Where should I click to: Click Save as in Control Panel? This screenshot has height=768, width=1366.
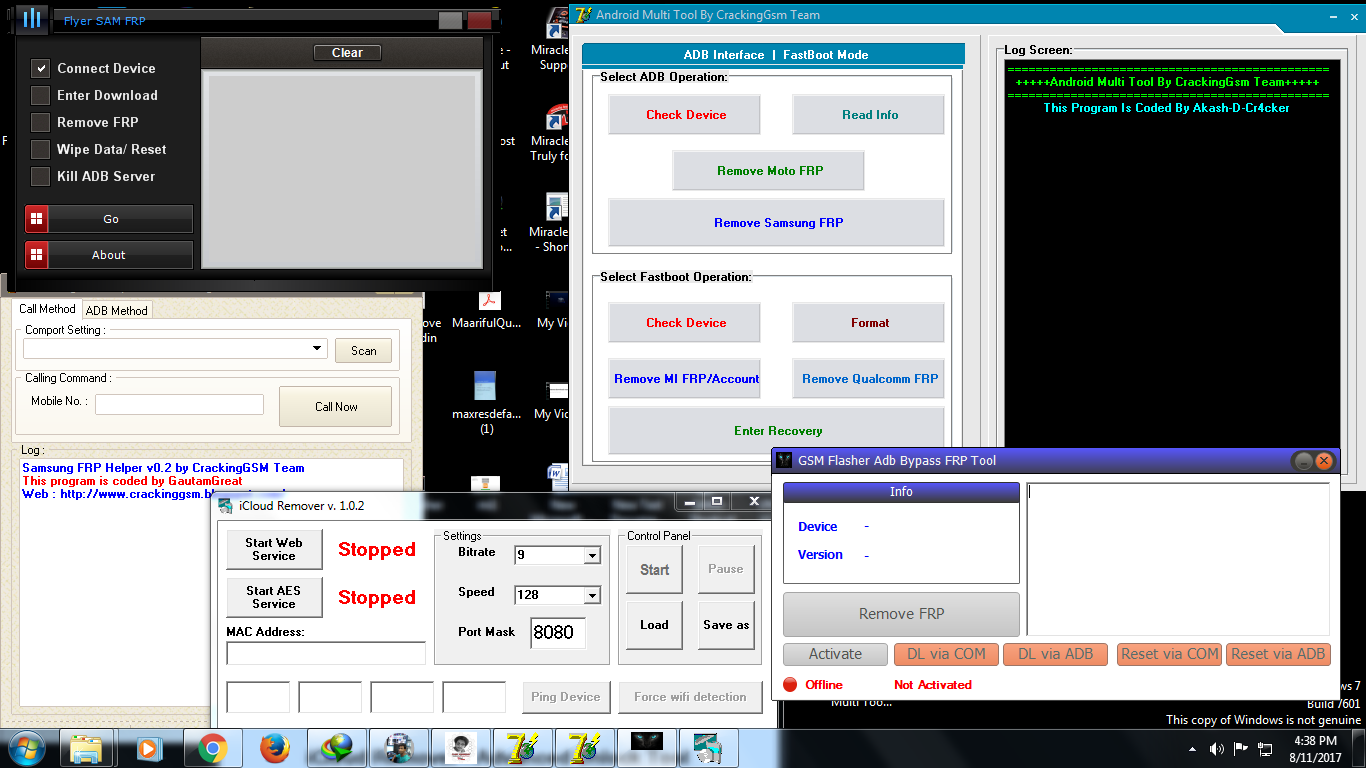(726, 625)
